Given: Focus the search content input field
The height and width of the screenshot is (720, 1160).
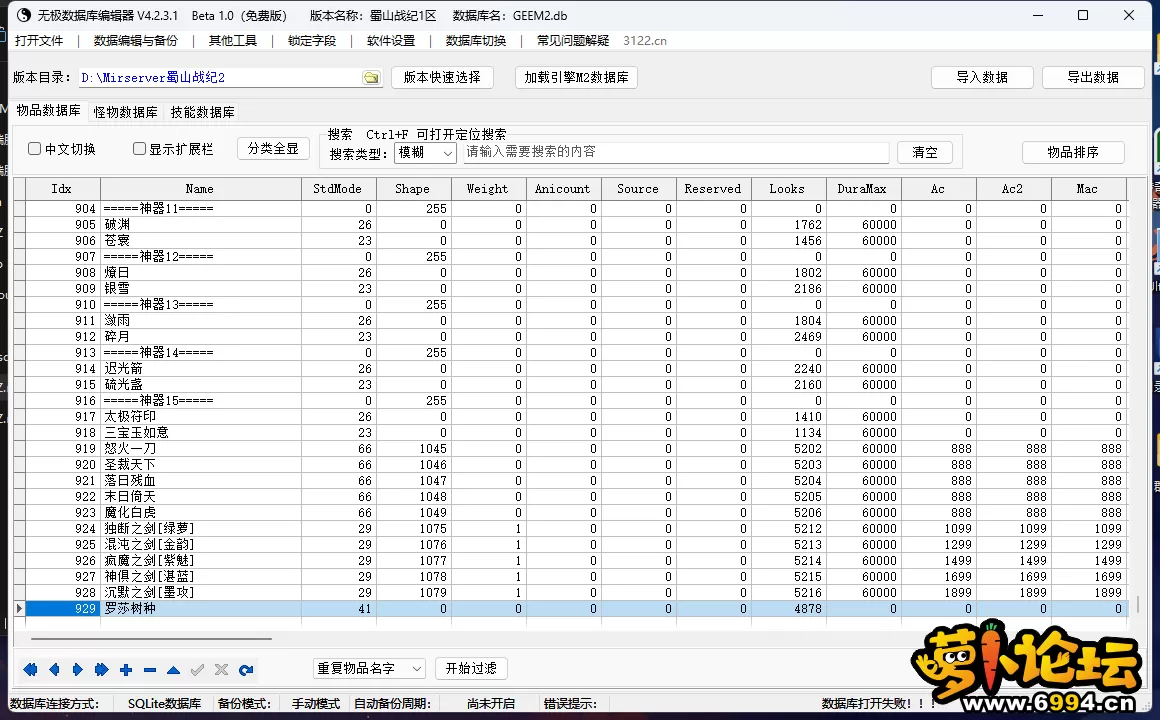Looking at the screenshot, I should (x=676, y=152).
